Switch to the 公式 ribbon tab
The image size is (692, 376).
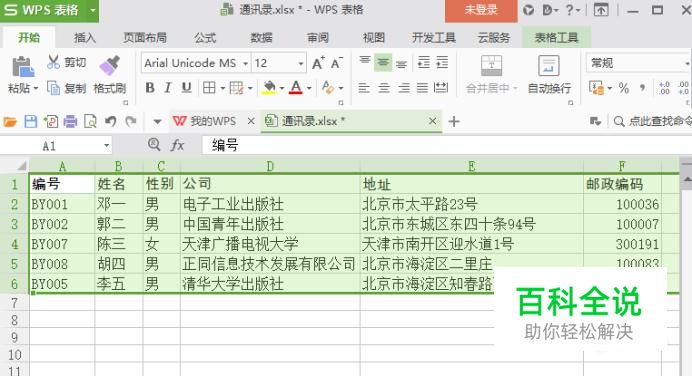[x=205, y=38]
